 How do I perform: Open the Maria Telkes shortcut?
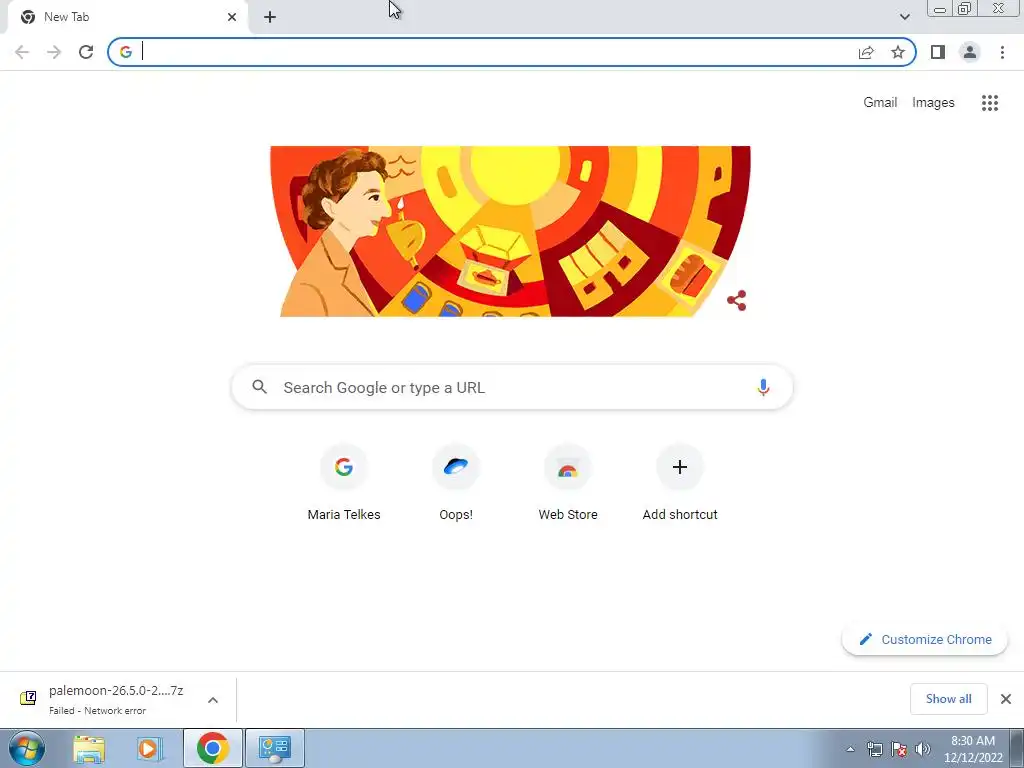click(x=344, y=483)
